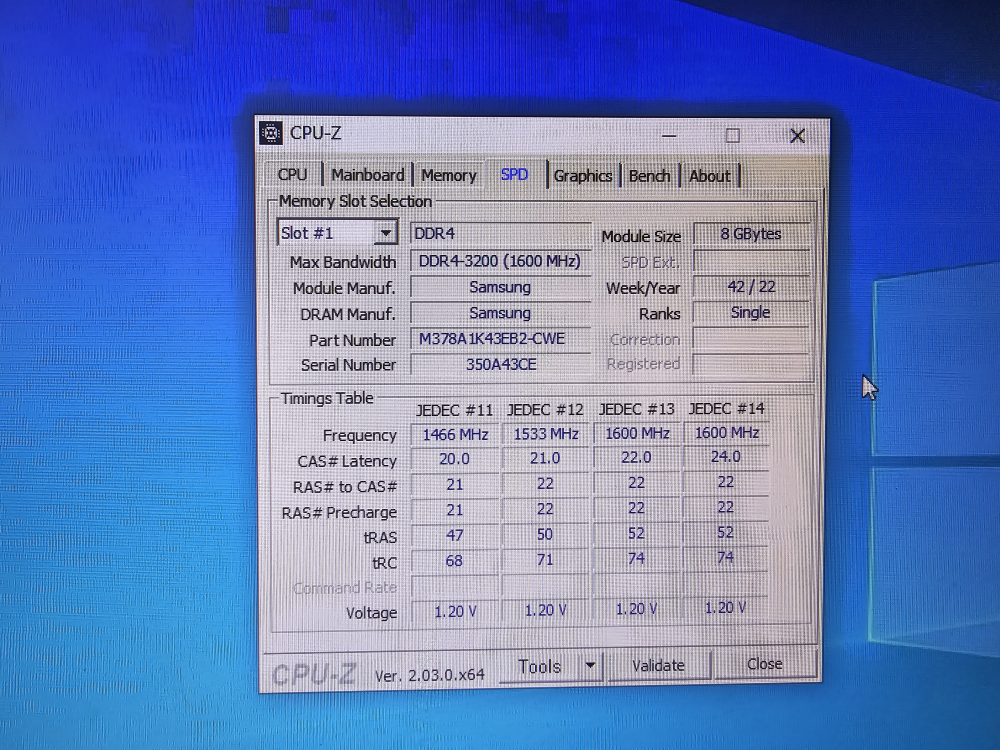The height and width of the screenshot is (750, 1000).
Task: Expand the Tools button dropdown arrow
Action: click(591, 665)
